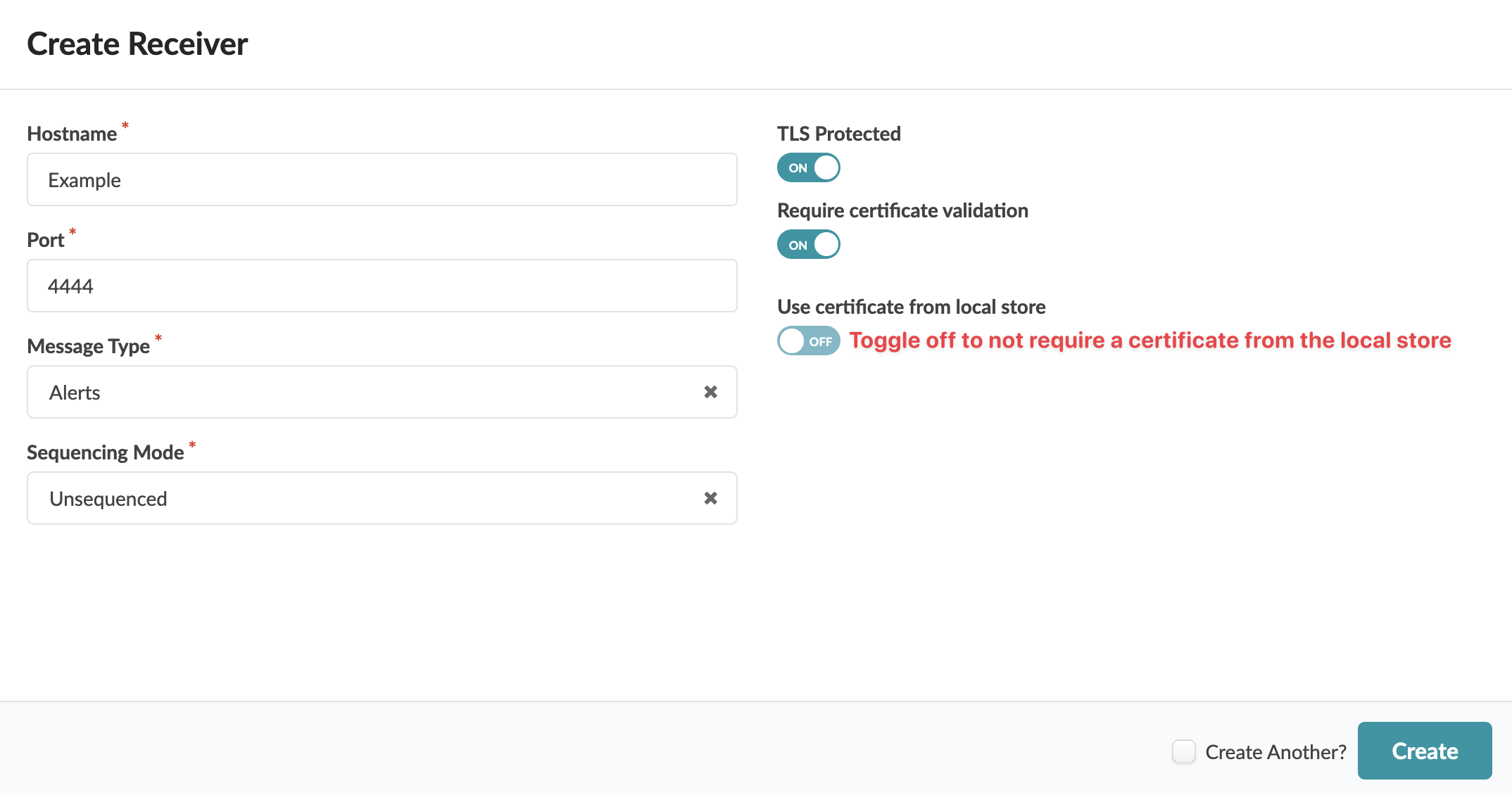
Task: Toggle the TLS Protected switch
Action: 808,167
